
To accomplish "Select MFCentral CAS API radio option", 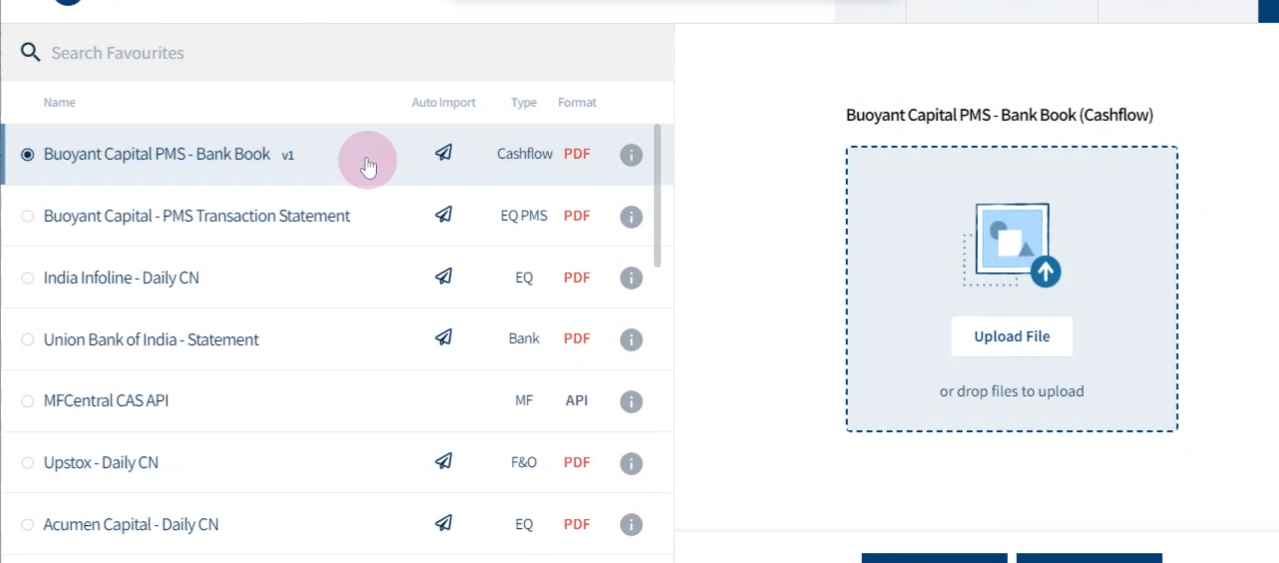I will [x=27, y=401].
